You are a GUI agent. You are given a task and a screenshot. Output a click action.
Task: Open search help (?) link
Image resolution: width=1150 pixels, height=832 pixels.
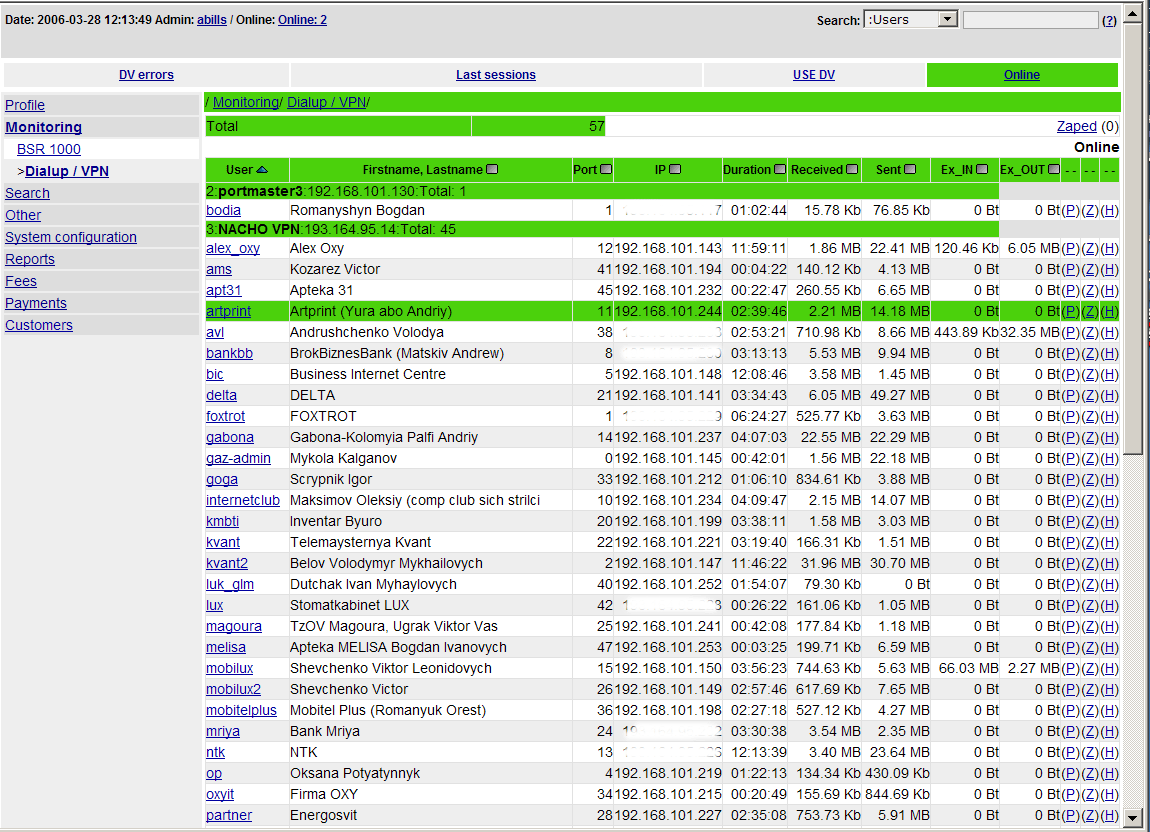[1110, 21]
